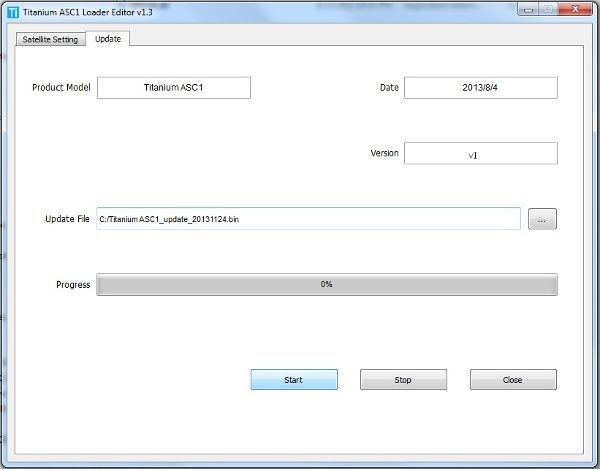Start the update process

(294, 379)
